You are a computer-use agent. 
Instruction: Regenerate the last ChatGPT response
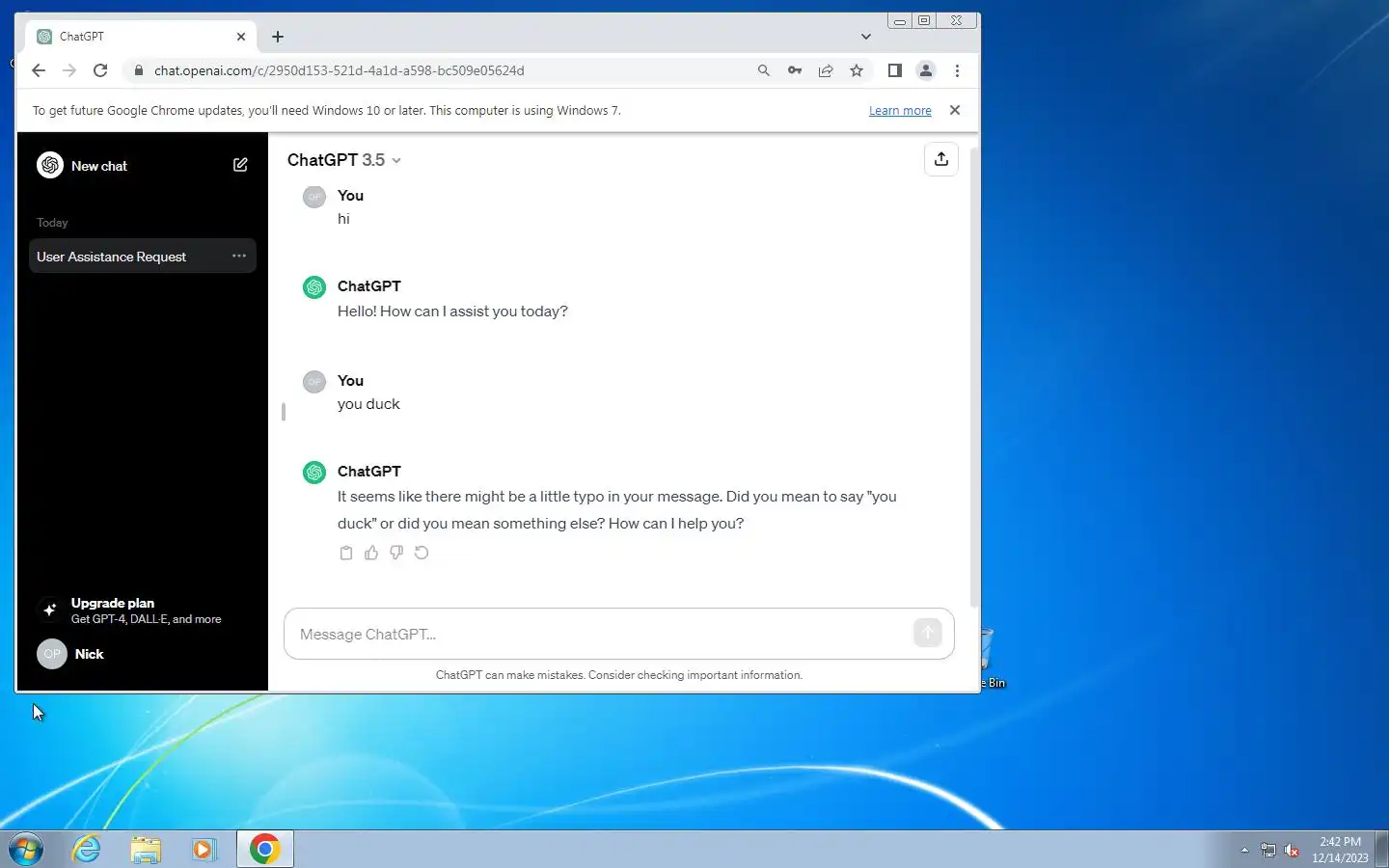coord(422,553)
